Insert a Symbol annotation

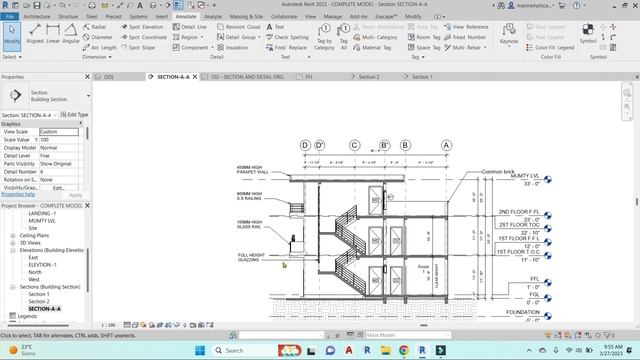588,33
